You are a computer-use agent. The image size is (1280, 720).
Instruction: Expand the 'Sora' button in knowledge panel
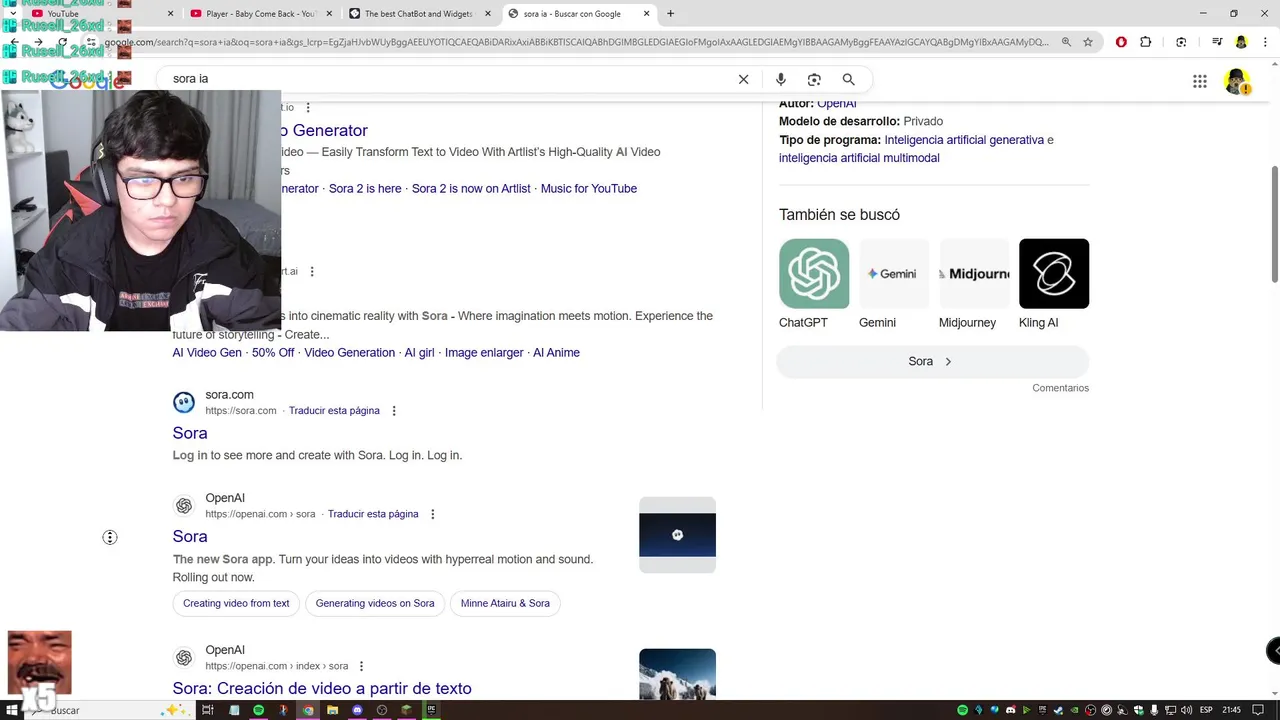click(932, 362)
